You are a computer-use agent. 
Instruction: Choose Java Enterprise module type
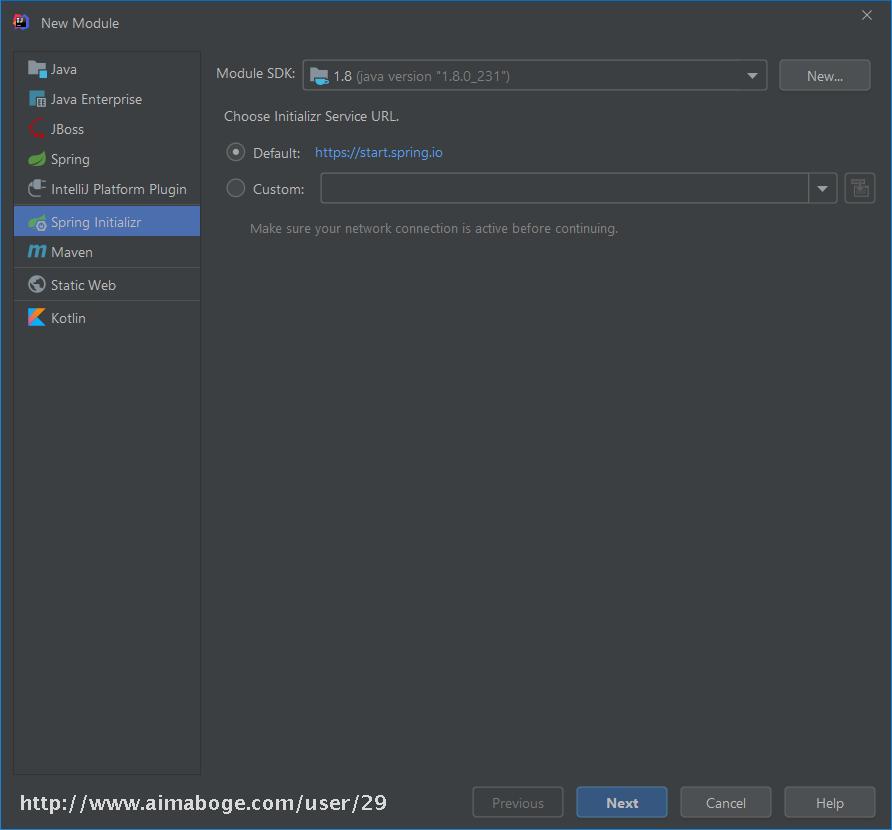pyautogui.click(x=107, y=99)
